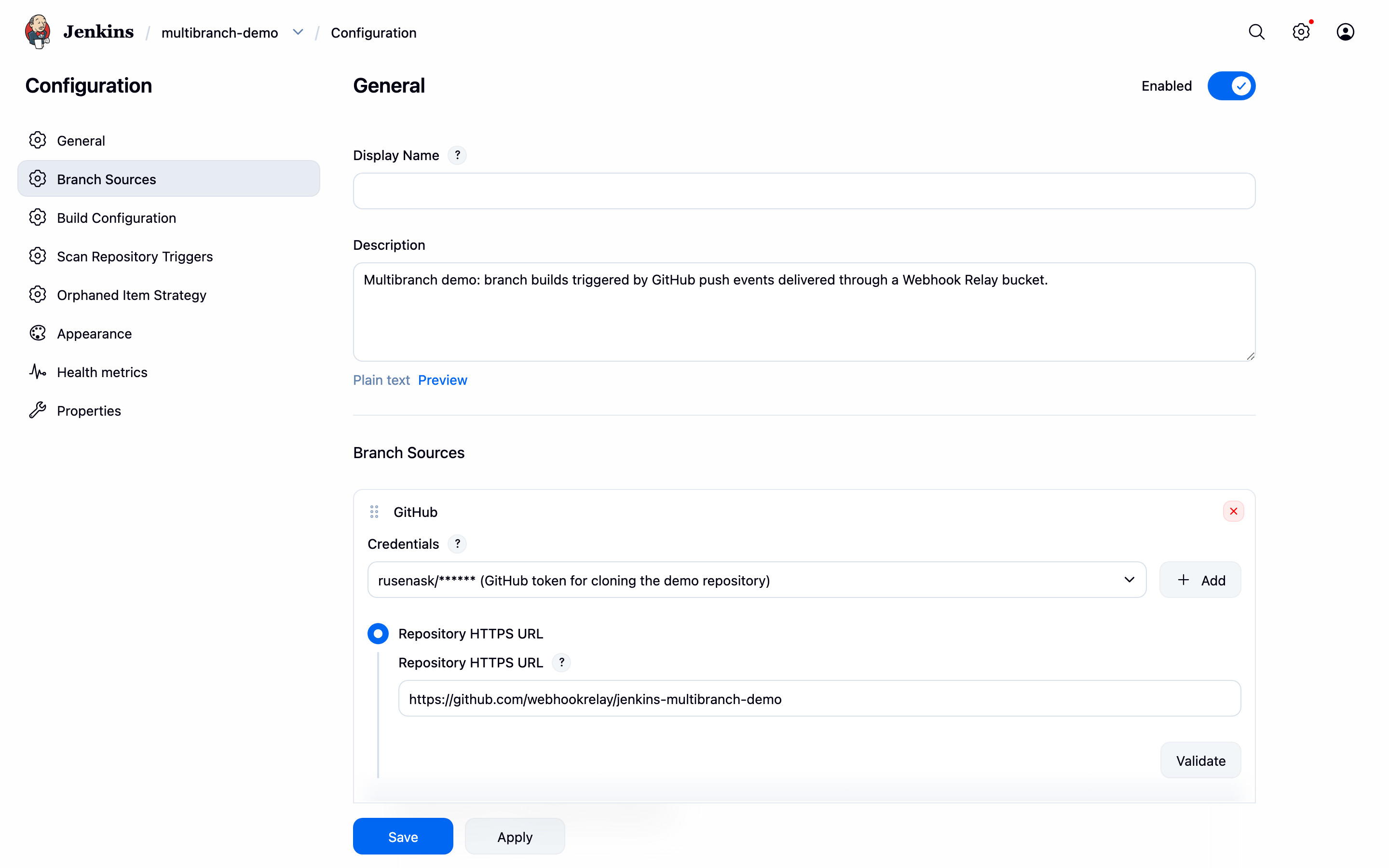
Task: Open the Credentials dropdown
Action: pyautogui.click(x=757, y=580)
